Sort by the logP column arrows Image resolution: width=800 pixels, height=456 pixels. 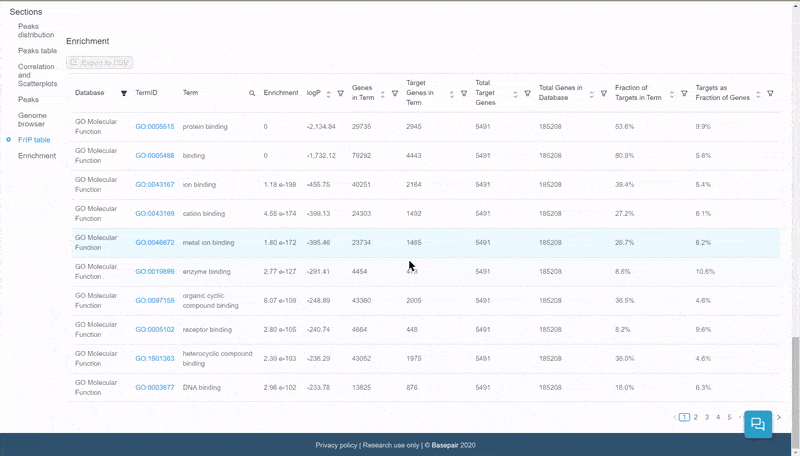click(x=328, y=93)
